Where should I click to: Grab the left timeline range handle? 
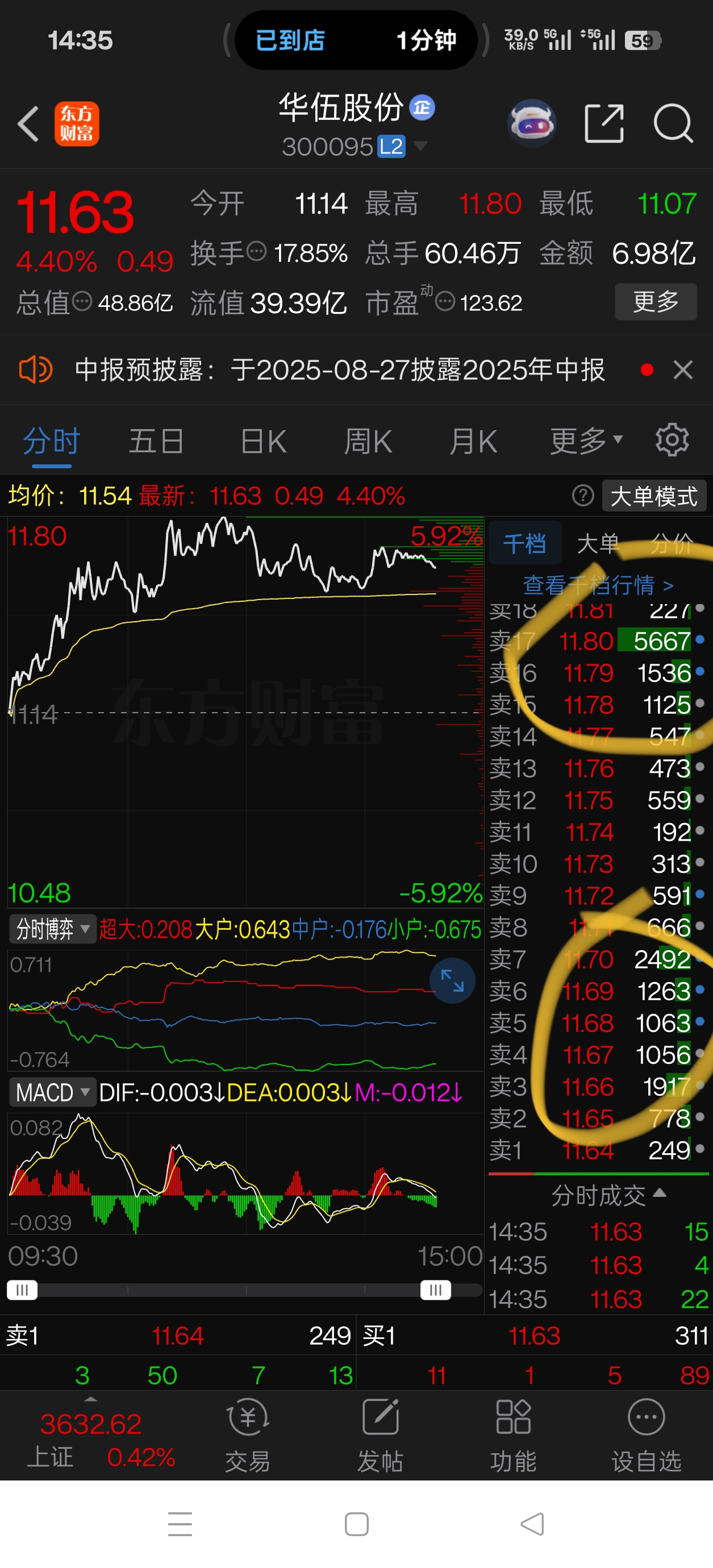point(22,1290)
